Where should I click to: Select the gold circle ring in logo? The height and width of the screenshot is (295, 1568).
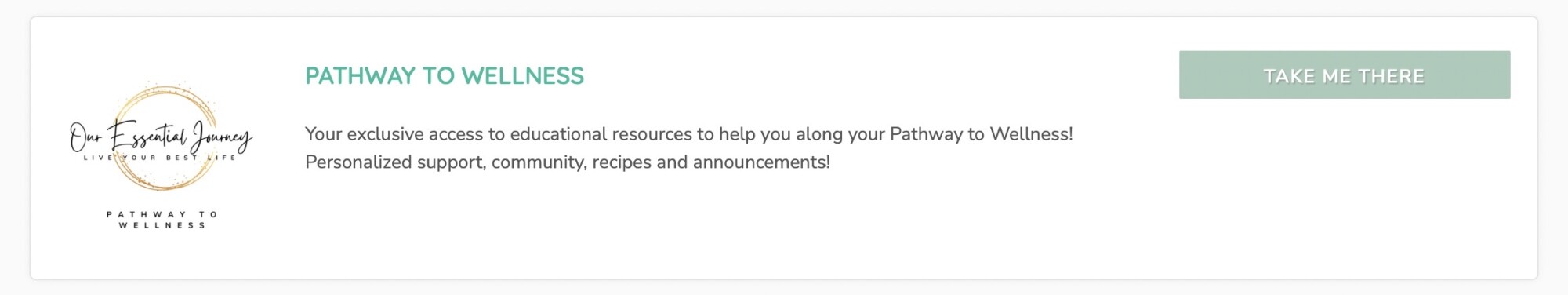click(165, 138)
